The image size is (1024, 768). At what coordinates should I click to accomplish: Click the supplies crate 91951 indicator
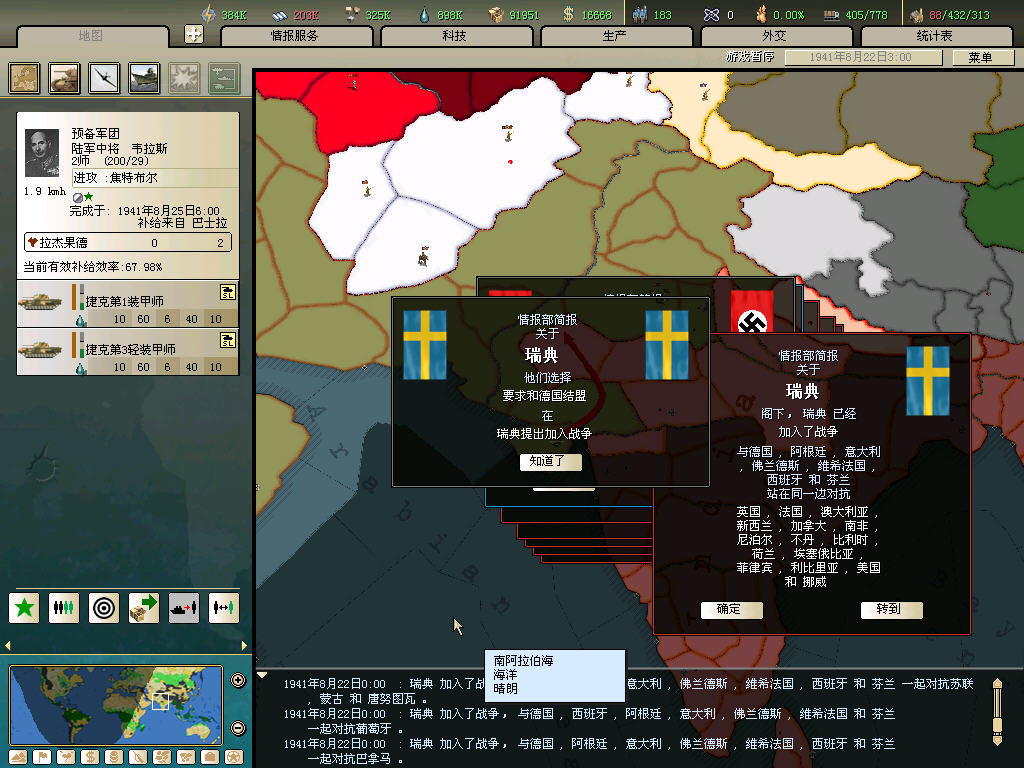coord(515,14)
